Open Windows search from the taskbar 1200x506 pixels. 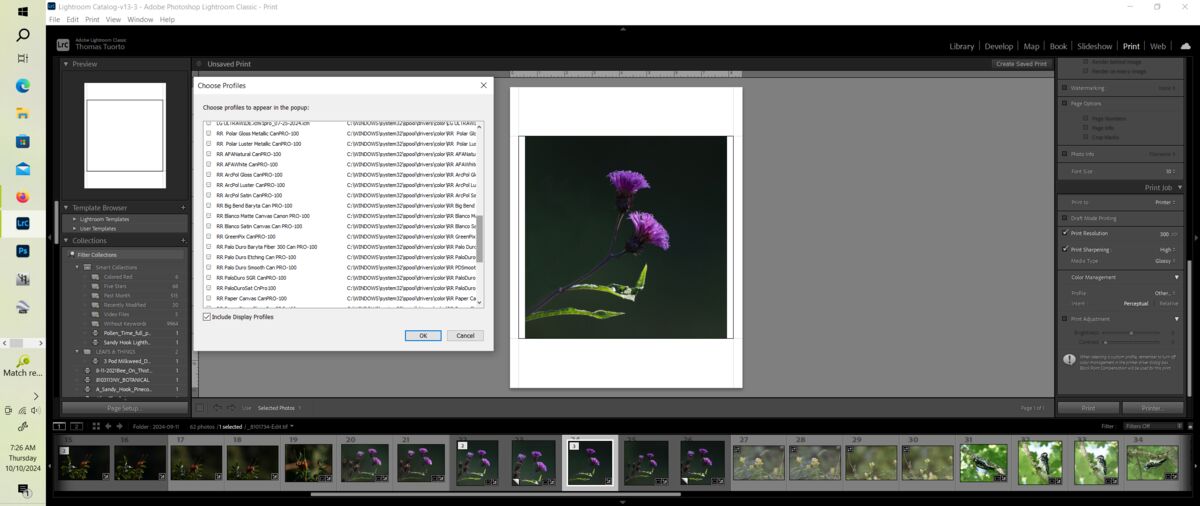(23, 35)
